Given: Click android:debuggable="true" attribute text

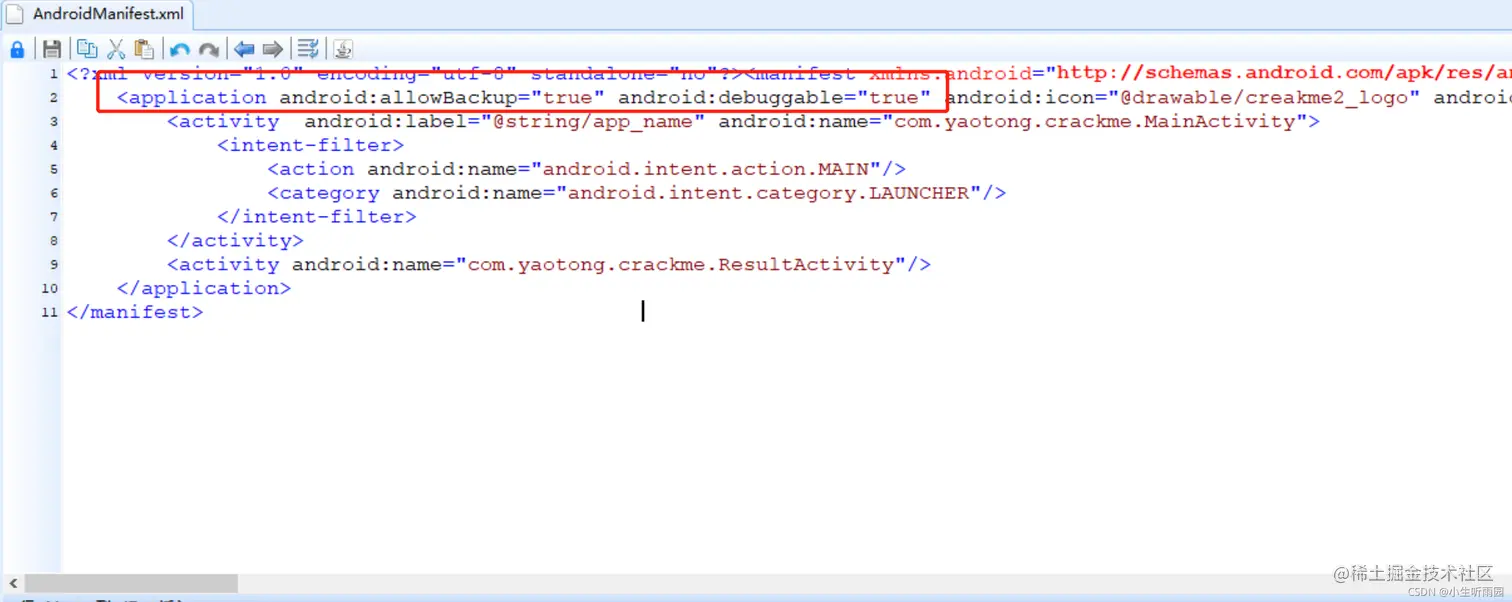Looking at the screenshot, I should 774,98.
